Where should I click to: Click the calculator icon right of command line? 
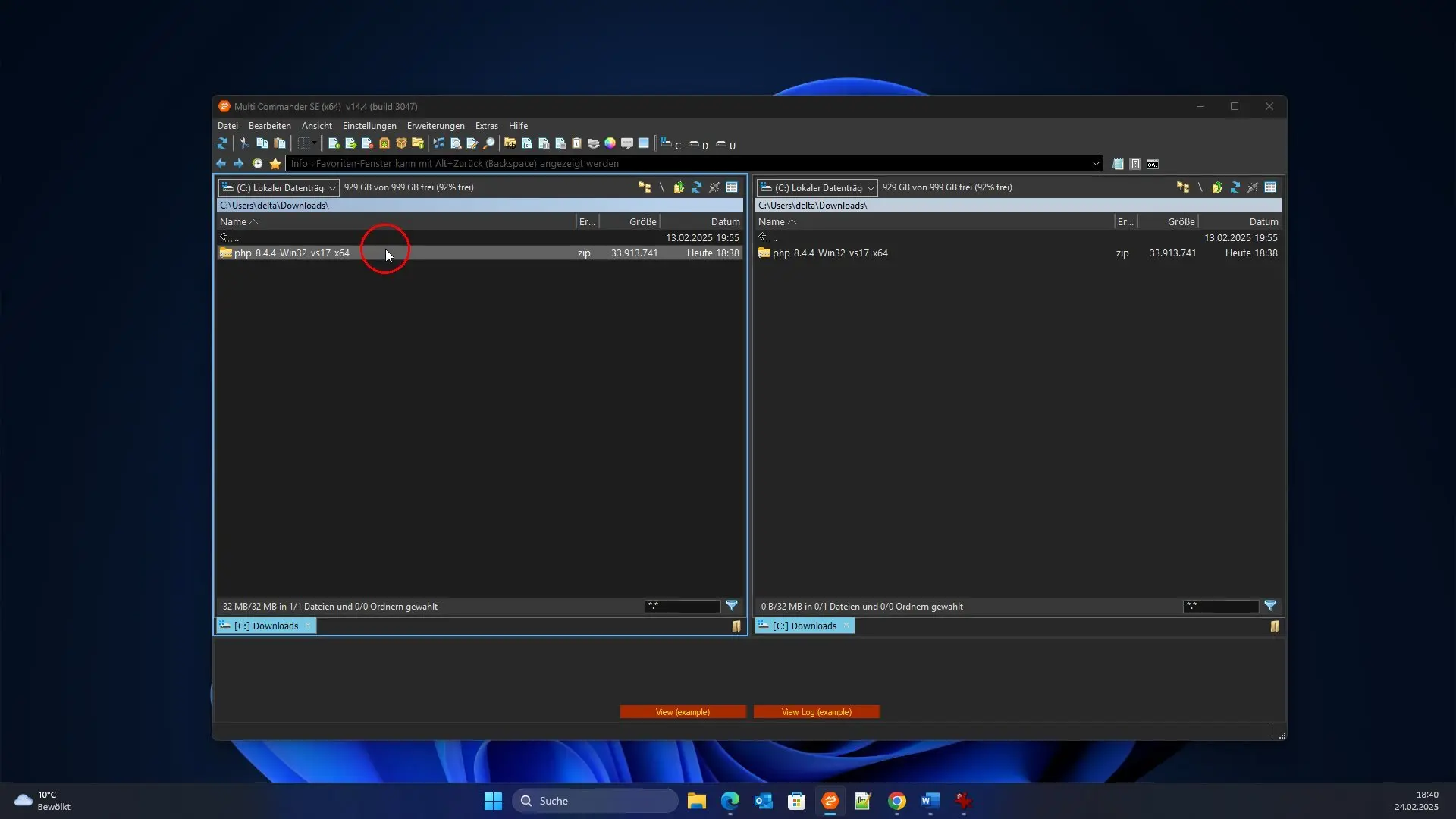click(1135, 164)
